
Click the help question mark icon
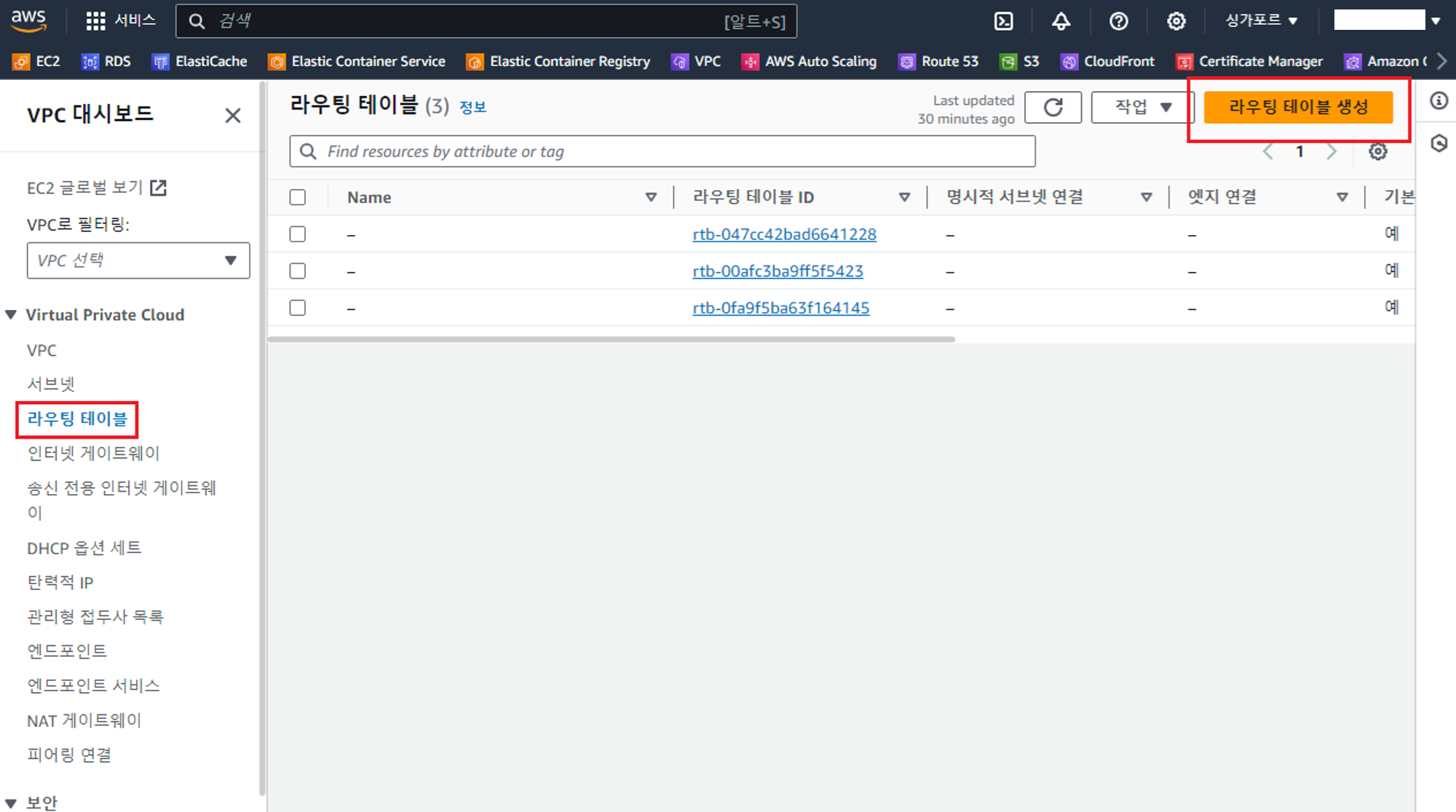(x=1118, y=21)
